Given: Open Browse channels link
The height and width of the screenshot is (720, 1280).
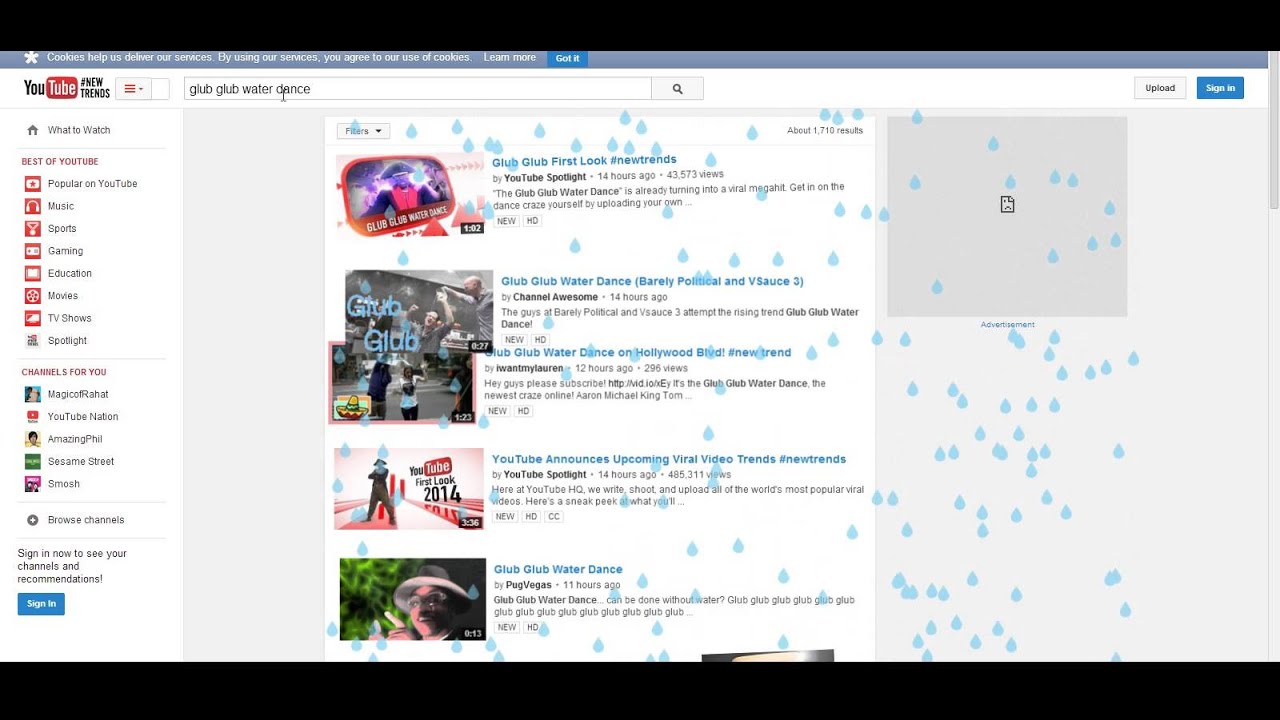Looking at the screenshot, I should click(x=86, y=520).
